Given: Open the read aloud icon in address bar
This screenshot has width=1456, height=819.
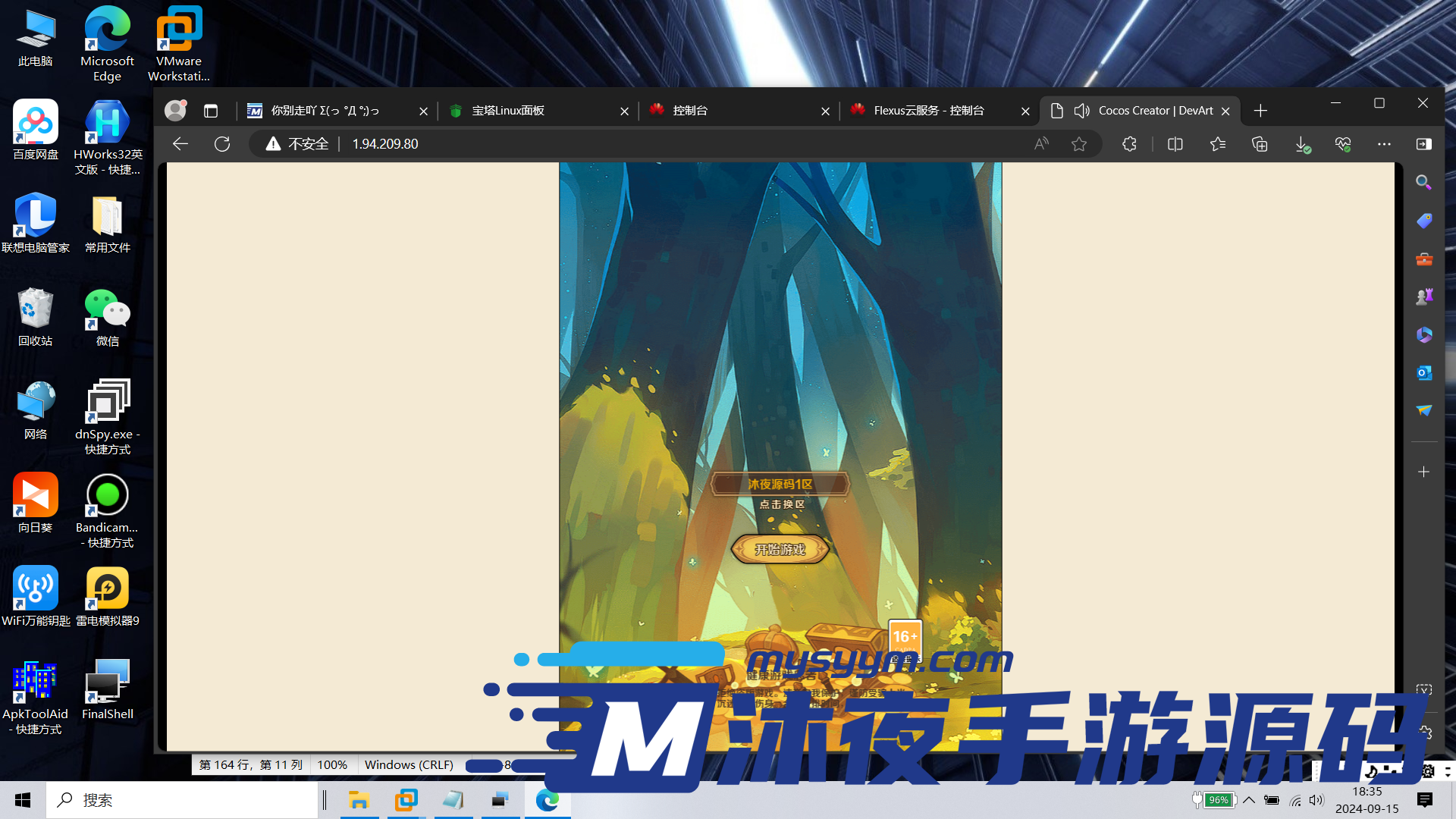Looking at the screenshot, I should point(1041,144).
